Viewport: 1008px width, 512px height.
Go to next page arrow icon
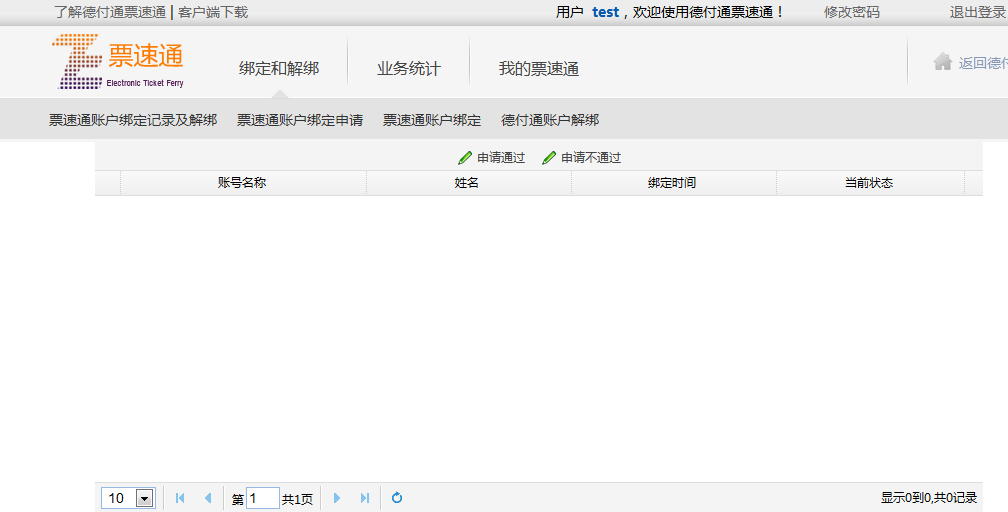pos(337,498)
